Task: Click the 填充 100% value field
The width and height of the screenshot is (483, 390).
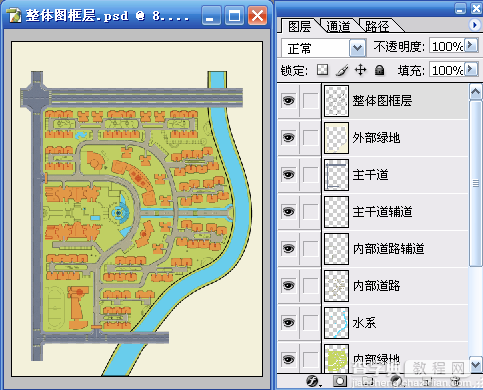Action: tap(447, 70)
